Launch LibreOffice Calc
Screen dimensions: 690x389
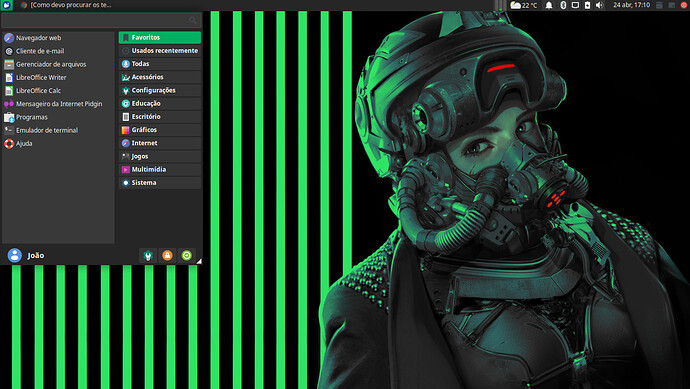58,91
